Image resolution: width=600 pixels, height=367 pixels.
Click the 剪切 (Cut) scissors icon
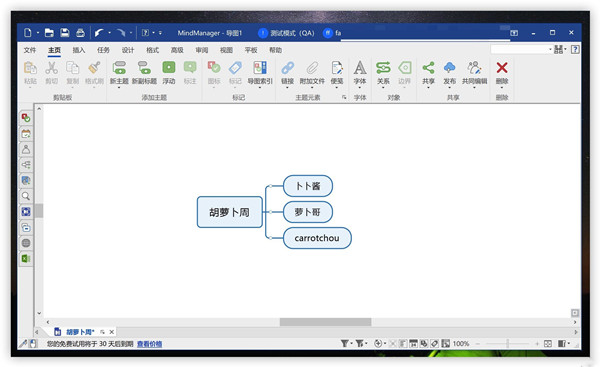click(x=51, y=68)
